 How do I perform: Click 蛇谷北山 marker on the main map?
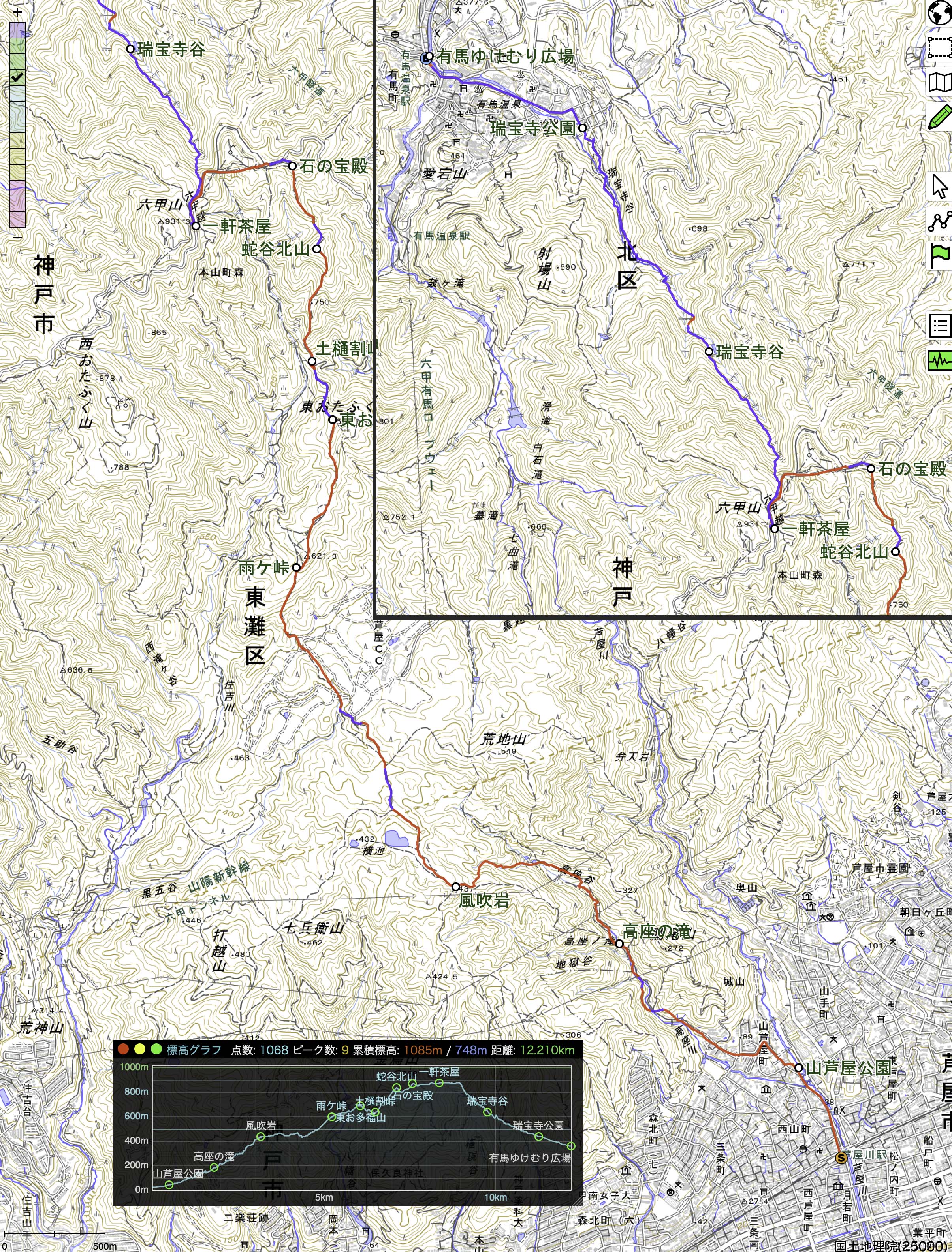[317, 248]
